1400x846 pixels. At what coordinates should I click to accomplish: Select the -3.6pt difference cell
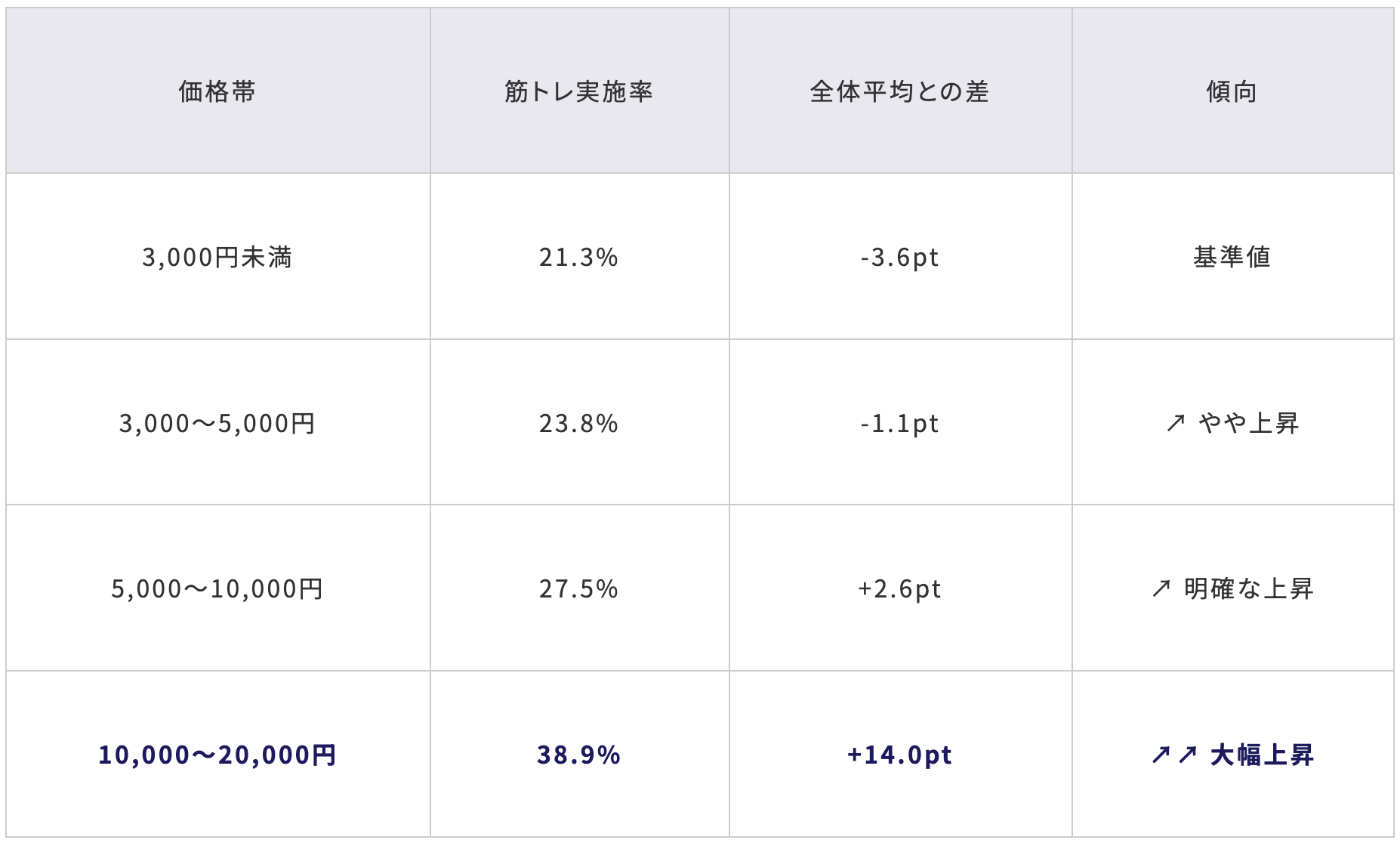click(899, 258)
